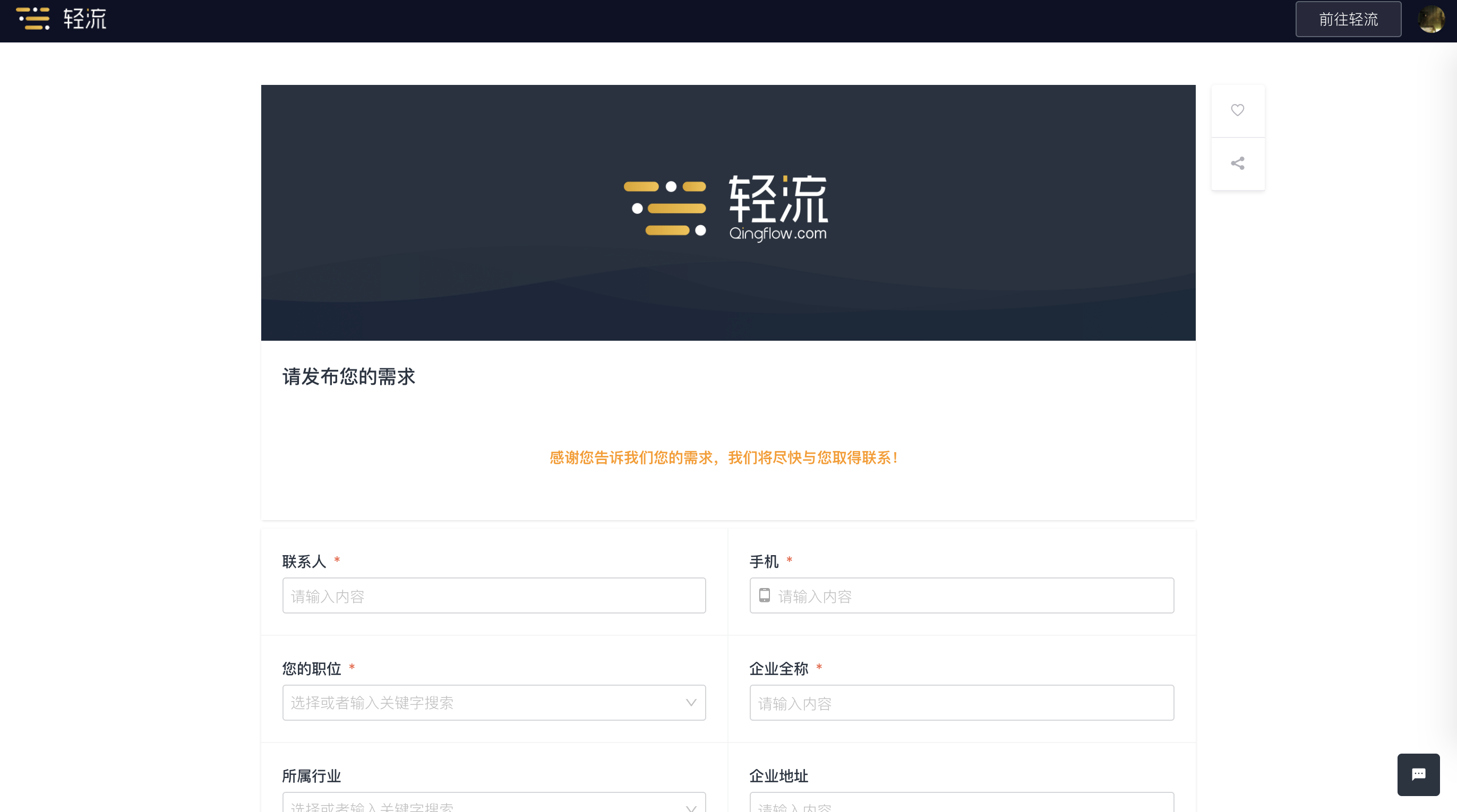
Task: Click the 企业地址 field label
Action: [779, 776]
